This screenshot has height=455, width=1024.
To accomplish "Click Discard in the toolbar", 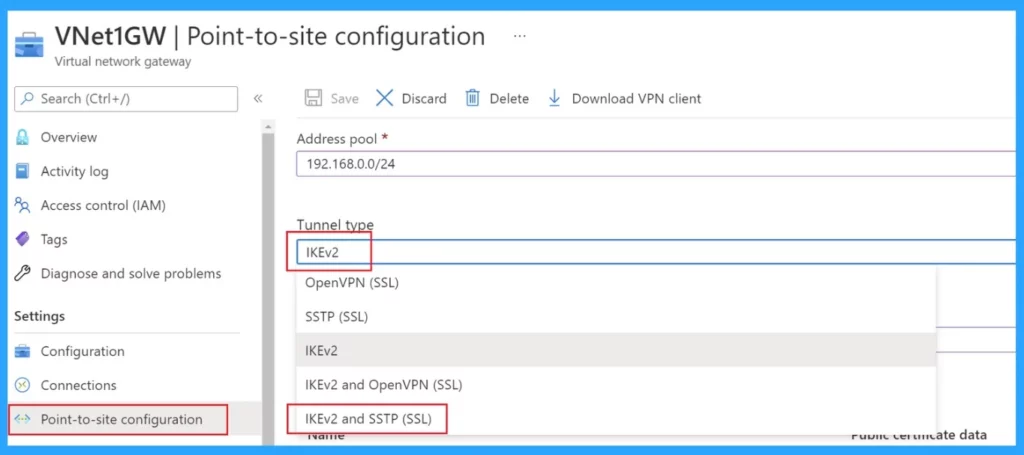I will [424, 99].
